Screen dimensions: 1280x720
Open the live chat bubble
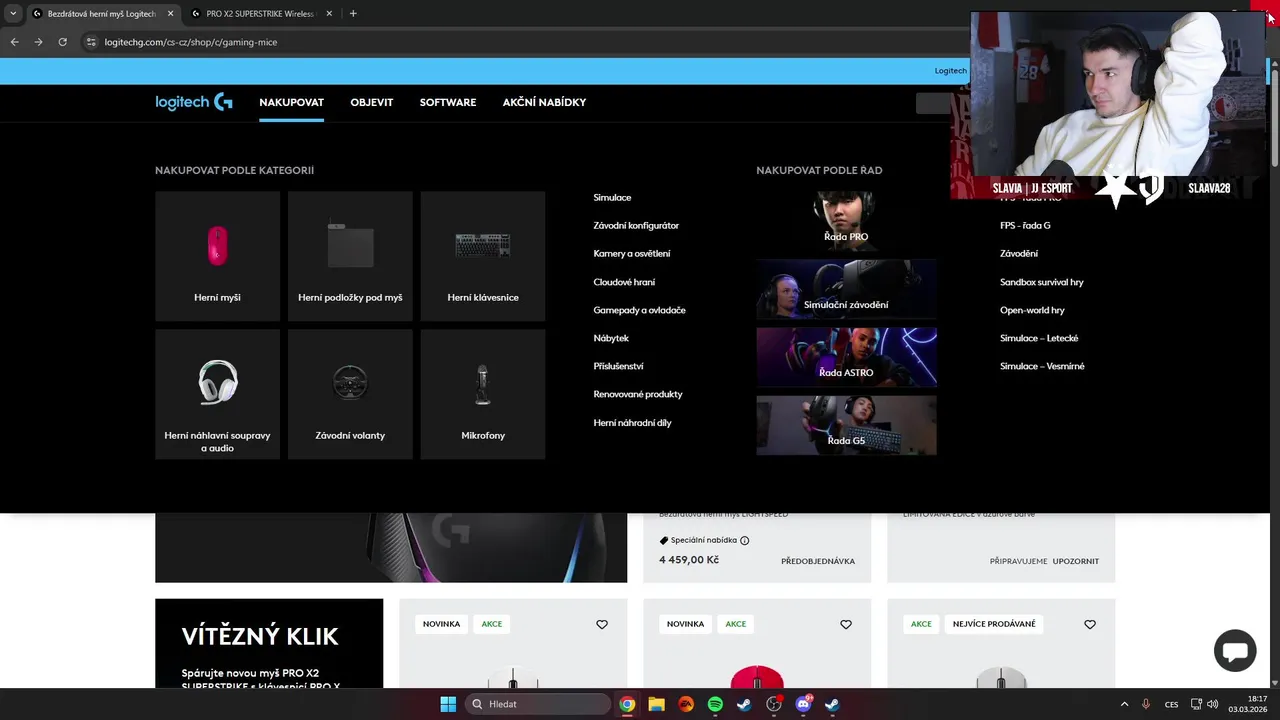1235,651
